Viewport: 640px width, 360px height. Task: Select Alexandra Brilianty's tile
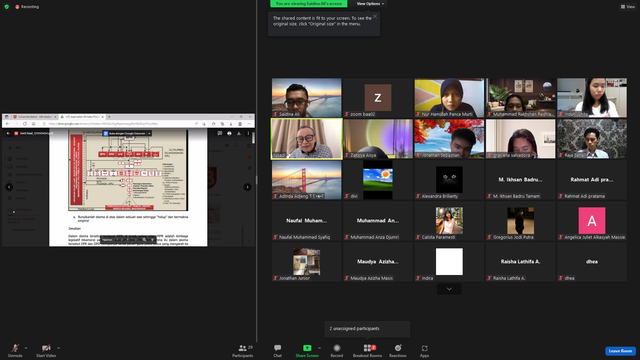[449, 180]
